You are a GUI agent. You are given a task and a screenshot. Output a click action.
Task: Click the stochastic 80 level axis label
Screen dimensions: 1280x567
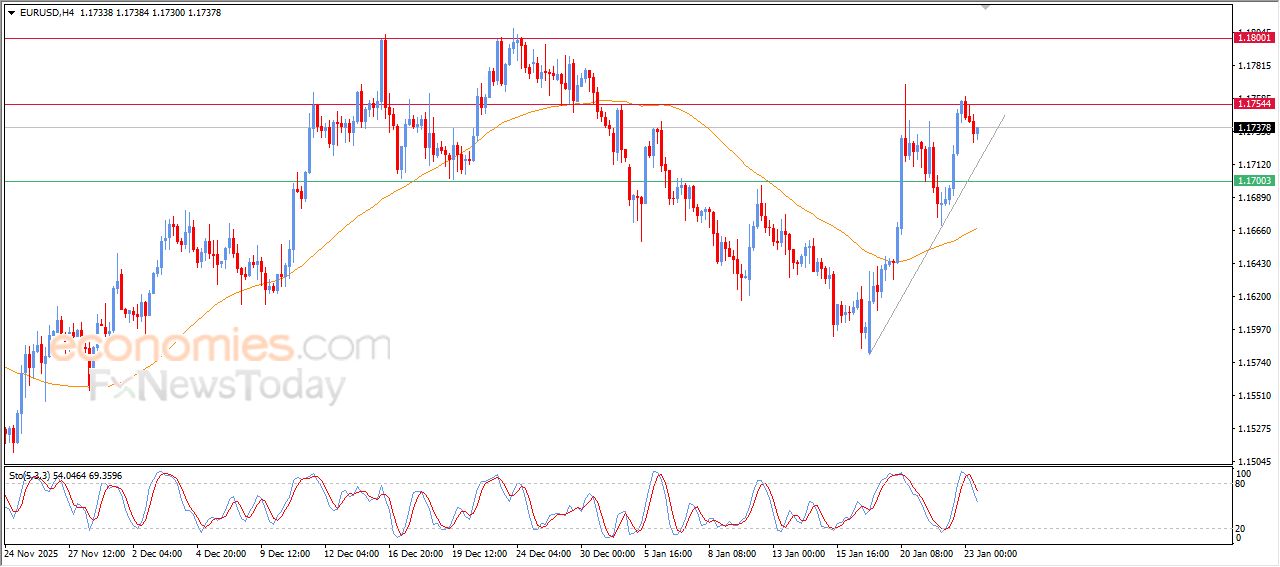(1243, 485)
